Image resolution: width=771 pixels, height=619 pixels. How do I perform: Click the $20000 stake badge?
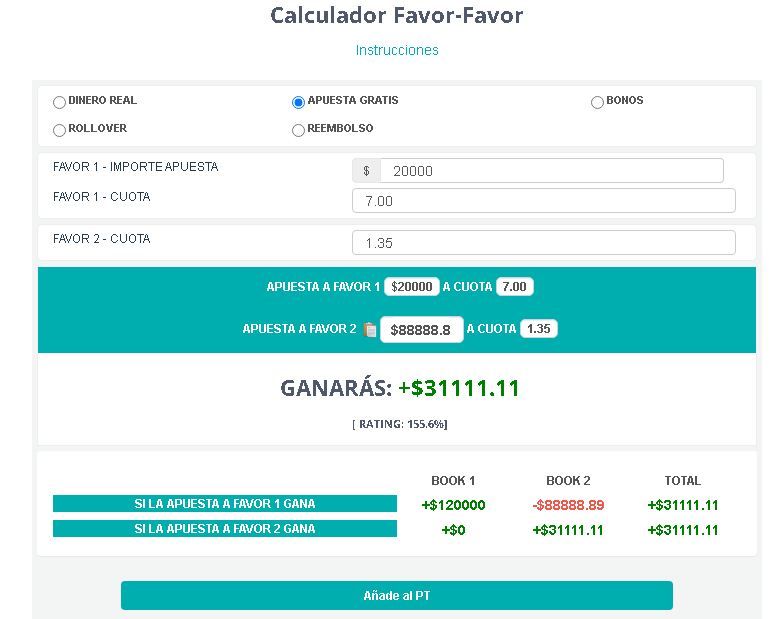[x=412, y=287]
